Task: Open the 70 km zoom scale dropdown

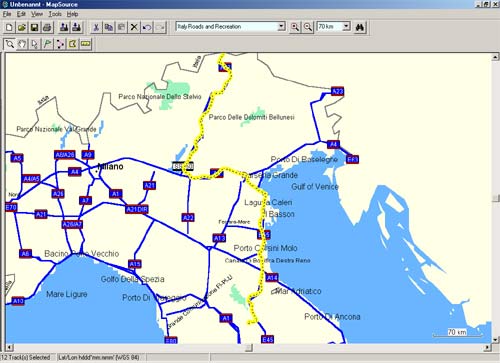Action: [334, 26]
